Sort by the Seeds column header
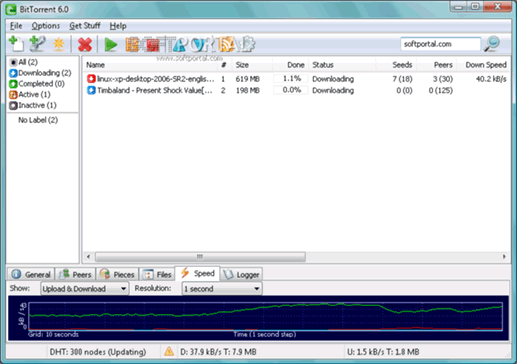This screenshot has width=517, height=364. (396, 65)
